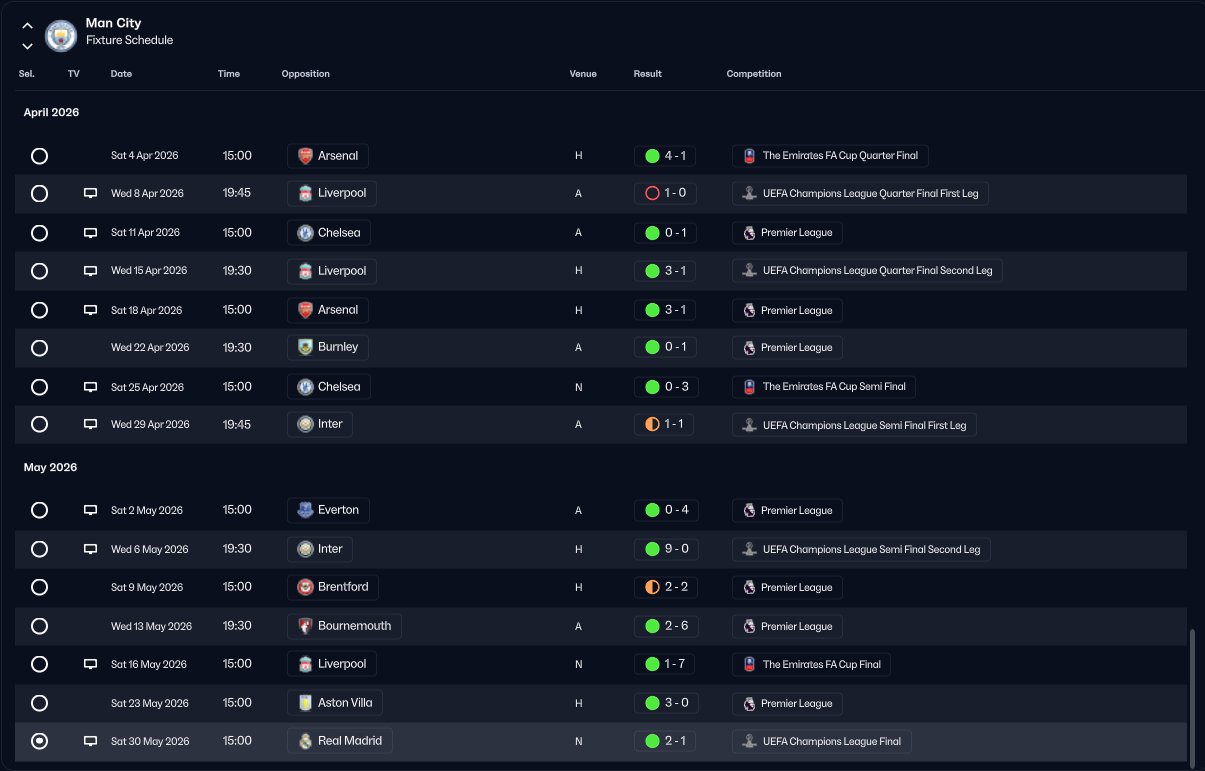This screenshot has height=771, width=1205.
Task: Click TV icon for Sat 2 May Everton match
Action: [x=90, y=510]
